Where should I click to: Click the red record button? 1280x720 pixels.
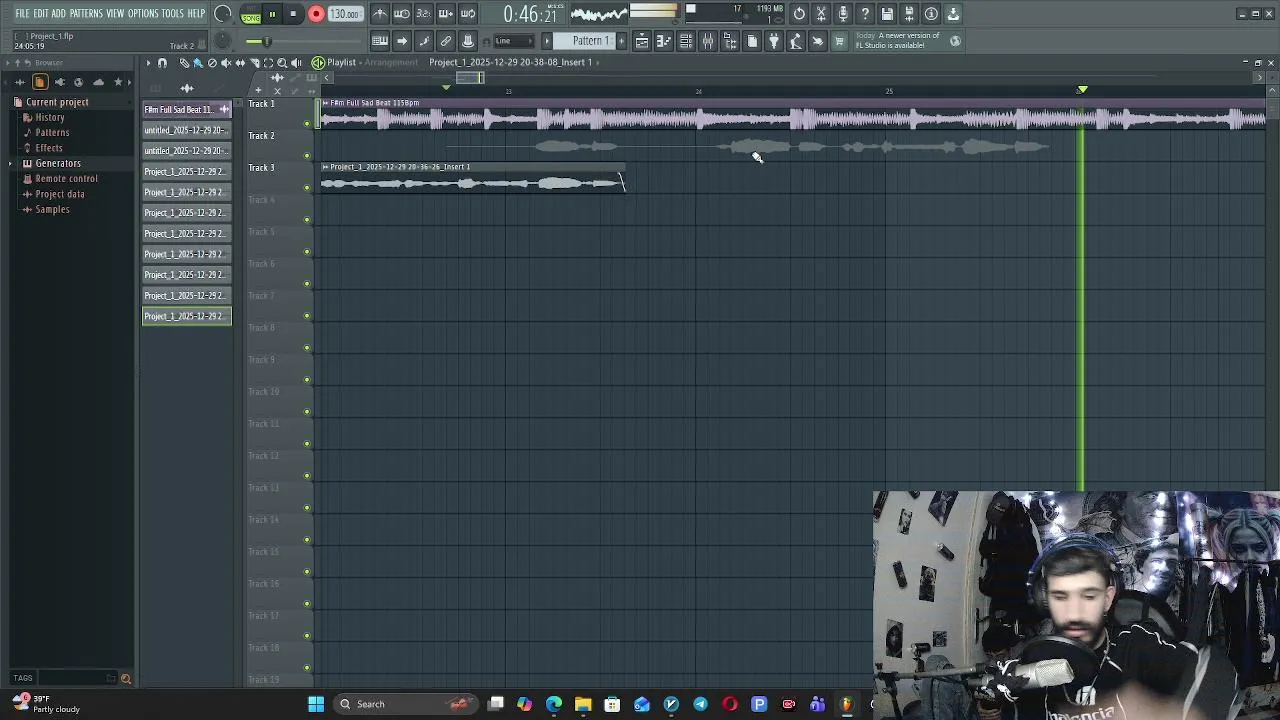point(316,14)
